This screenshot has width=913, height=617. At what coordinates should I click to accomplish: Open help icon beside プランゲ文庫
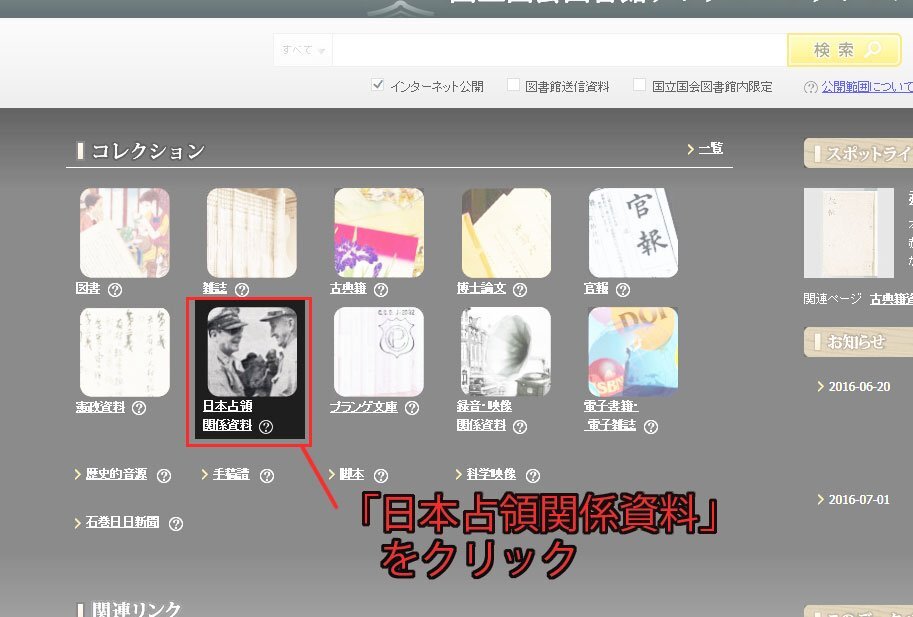[x=412, y=408]
